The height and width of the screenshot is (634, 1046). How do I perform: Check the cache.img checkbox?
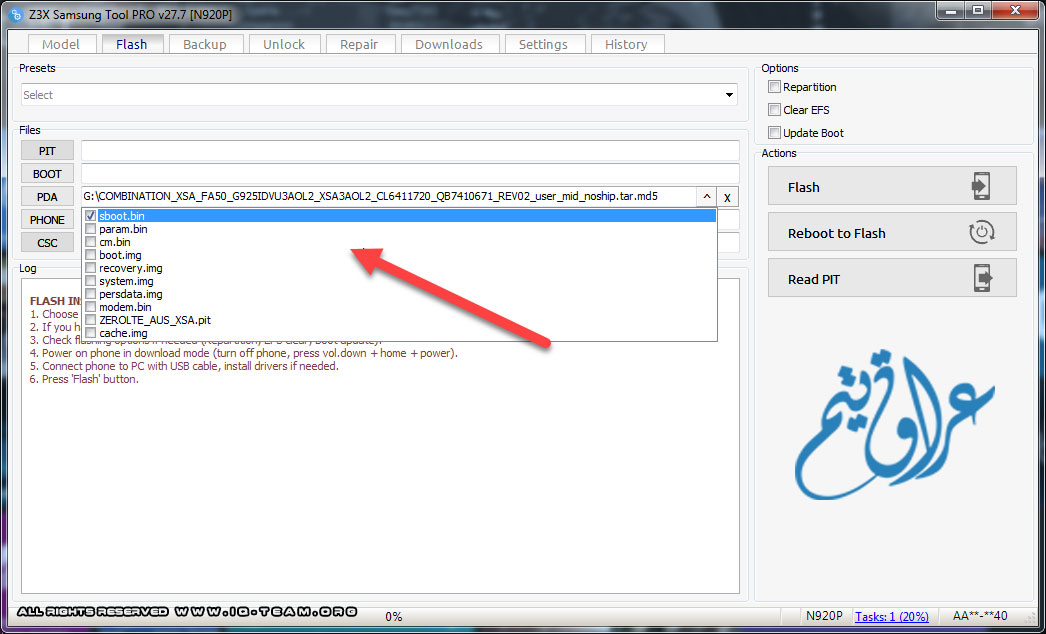click(91, 333)
